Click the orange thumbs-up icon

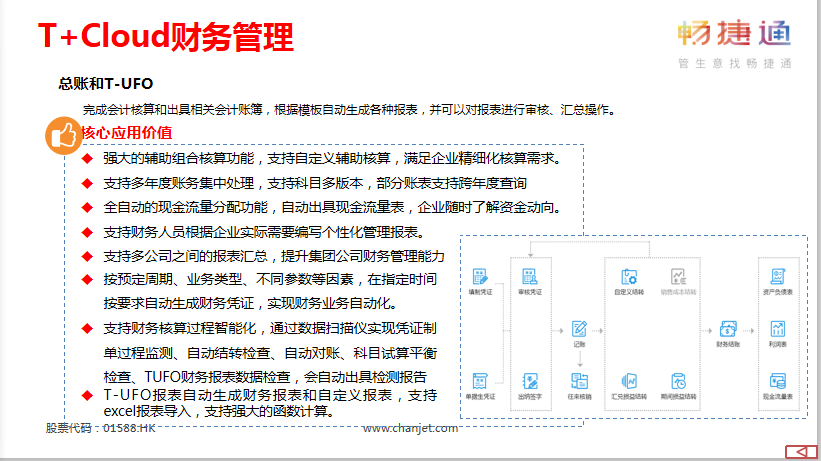pos(63,136)
